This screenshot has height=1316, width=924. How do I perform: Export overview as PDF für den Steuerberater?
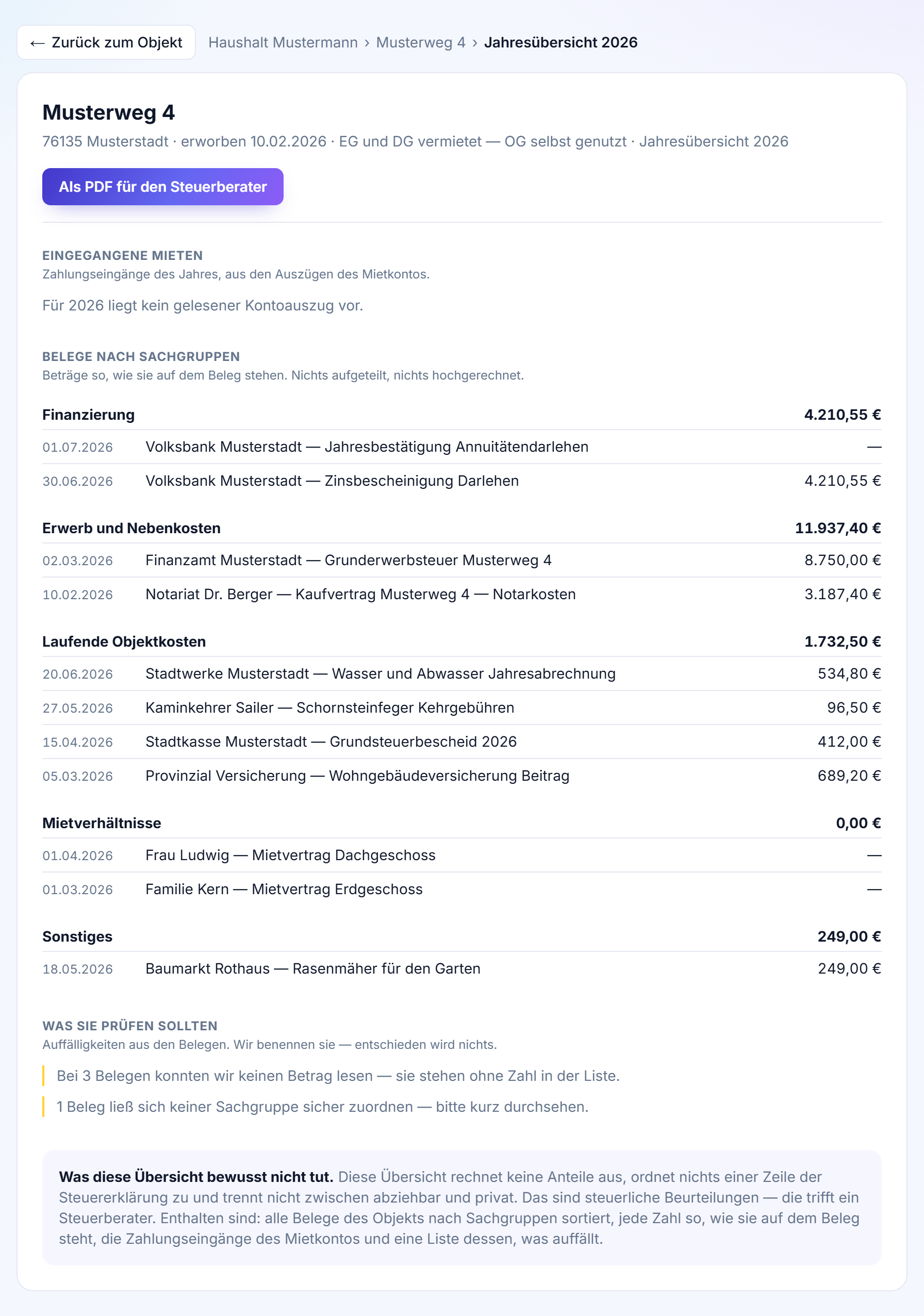click(163, 186)
